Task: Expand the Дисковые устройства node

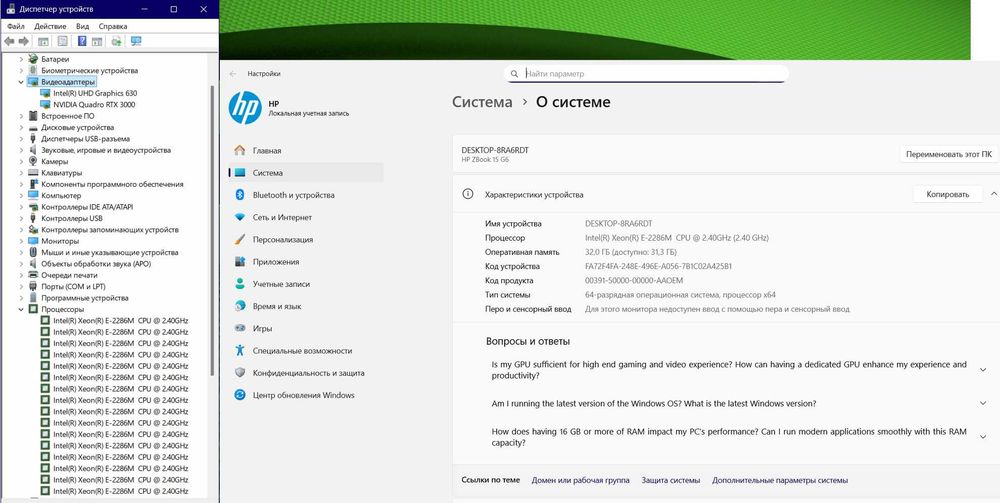Action: coord(21,128)
